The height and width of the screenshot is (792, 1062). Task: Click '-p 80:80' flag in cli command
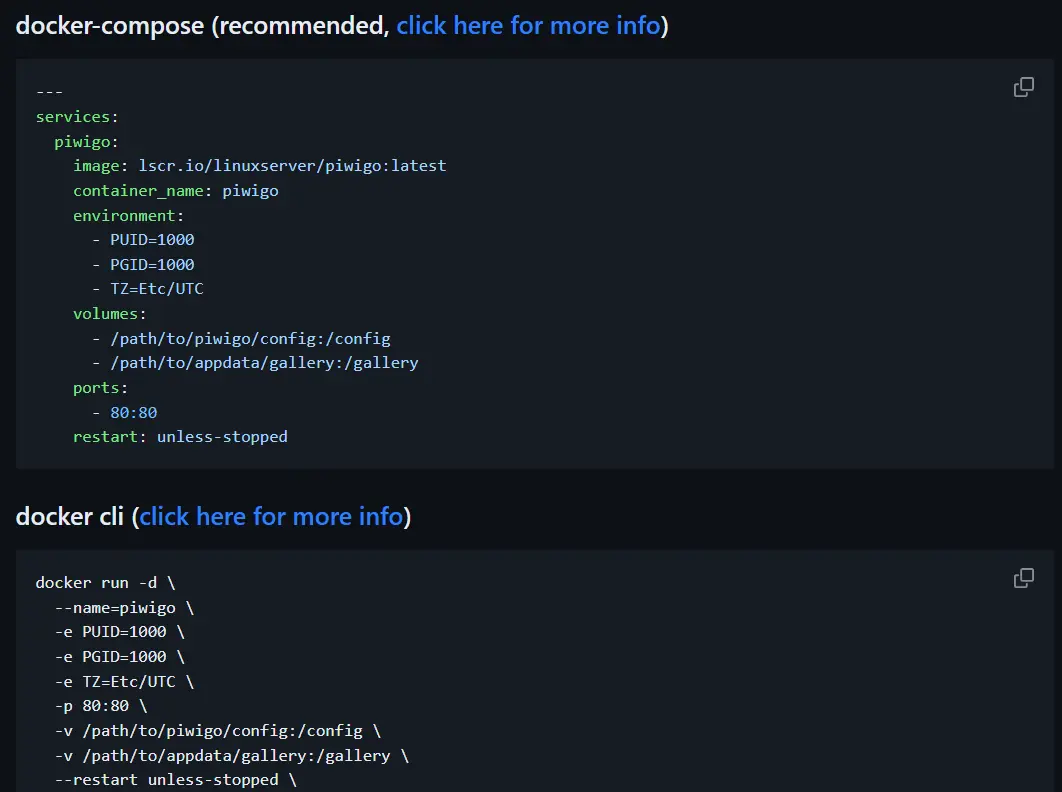91,706
